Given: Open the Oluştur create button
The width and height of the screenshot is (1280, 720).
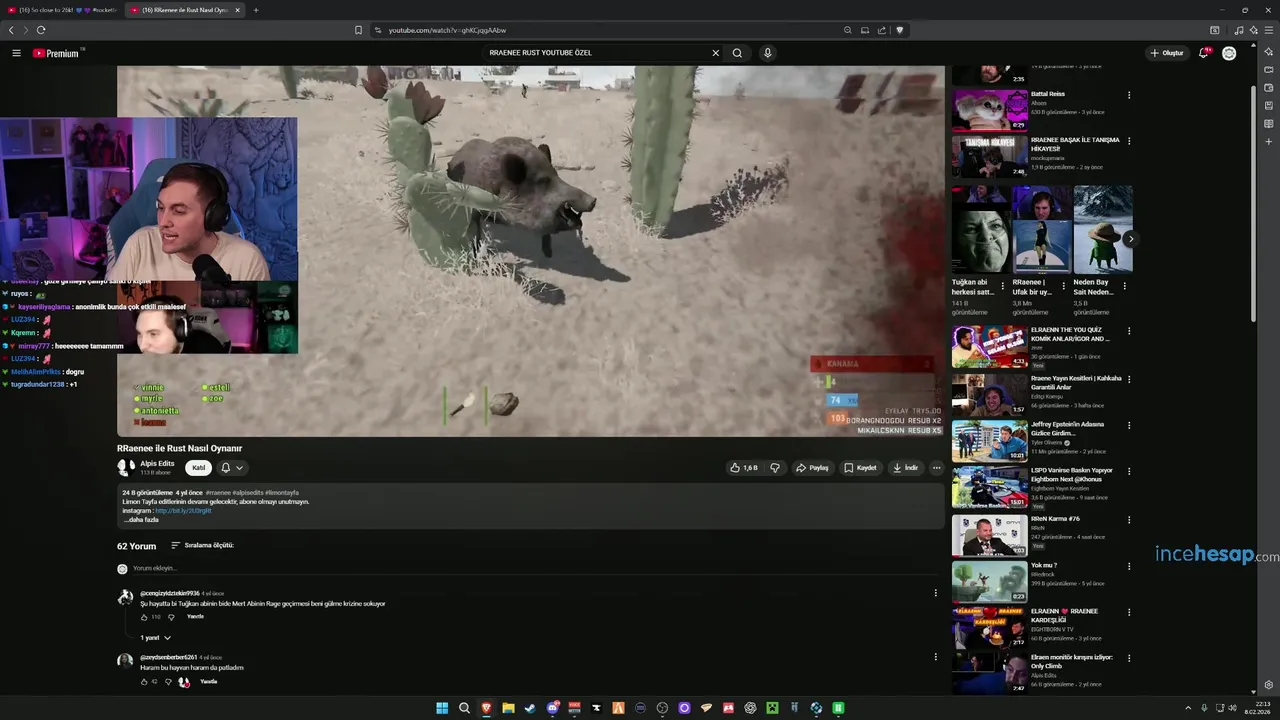Looking at the screenshot, I should 1167,53.
